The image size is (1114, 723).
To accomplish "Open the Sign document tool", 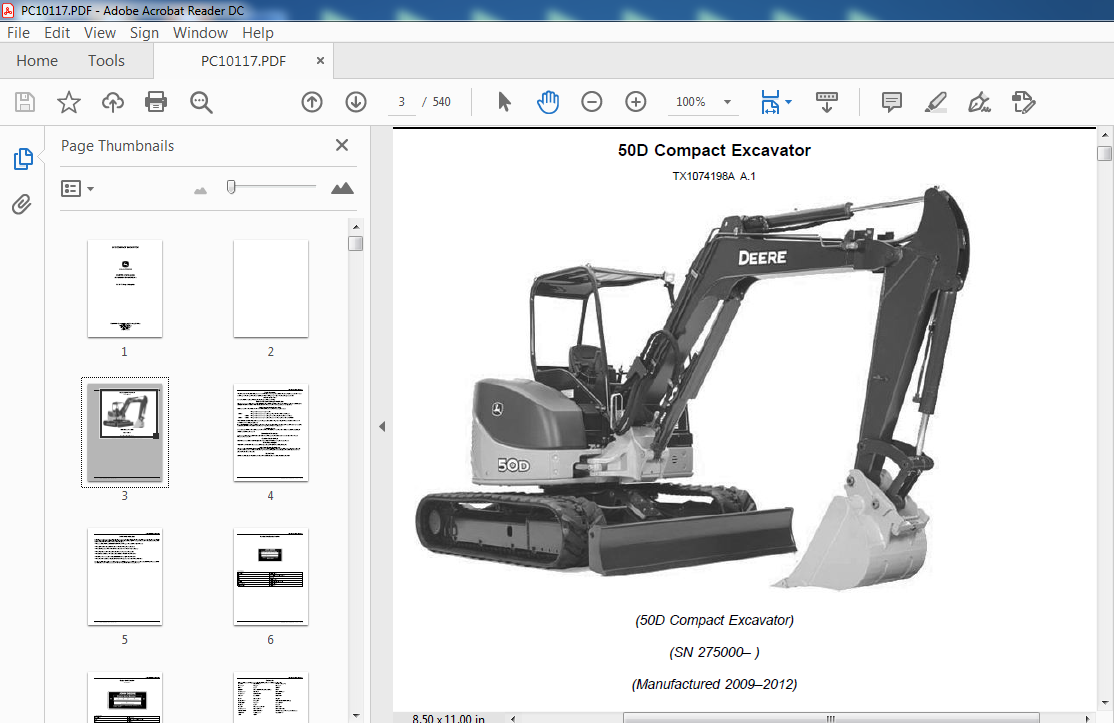I will (x=980, y=102).
